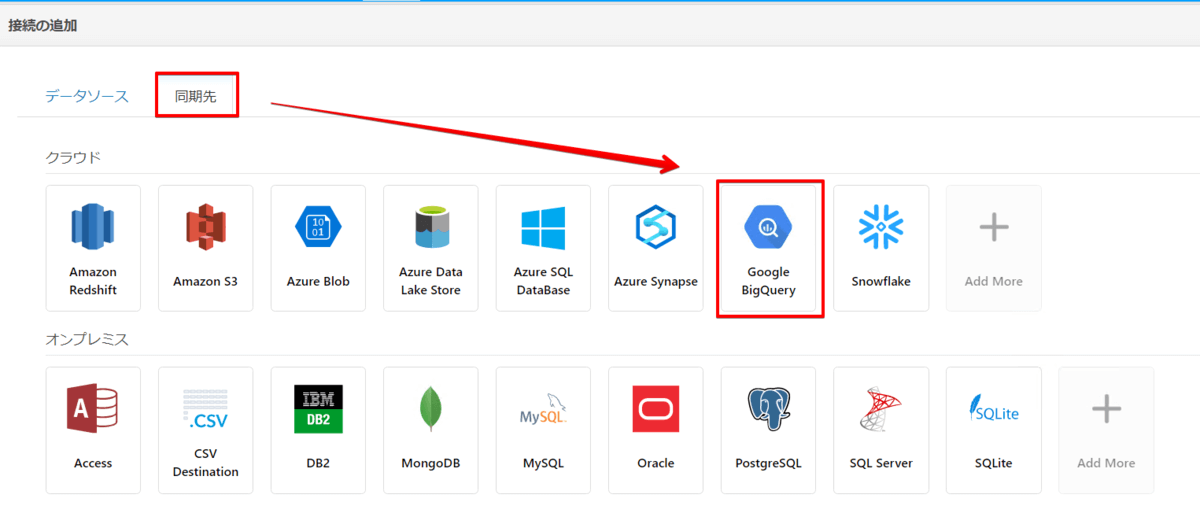Image resolution: width=1200 pixels, height=524 pixels.
Task: Select the MongoDB connector
Action: pos(430,430)
